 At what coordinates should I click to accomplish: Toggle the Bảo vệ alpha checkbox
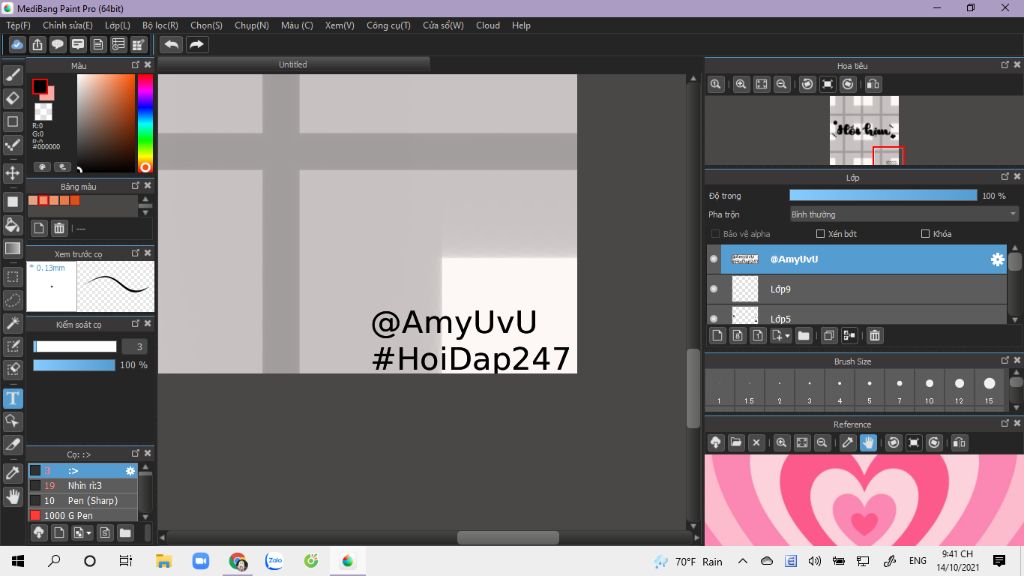pos(715,234)
